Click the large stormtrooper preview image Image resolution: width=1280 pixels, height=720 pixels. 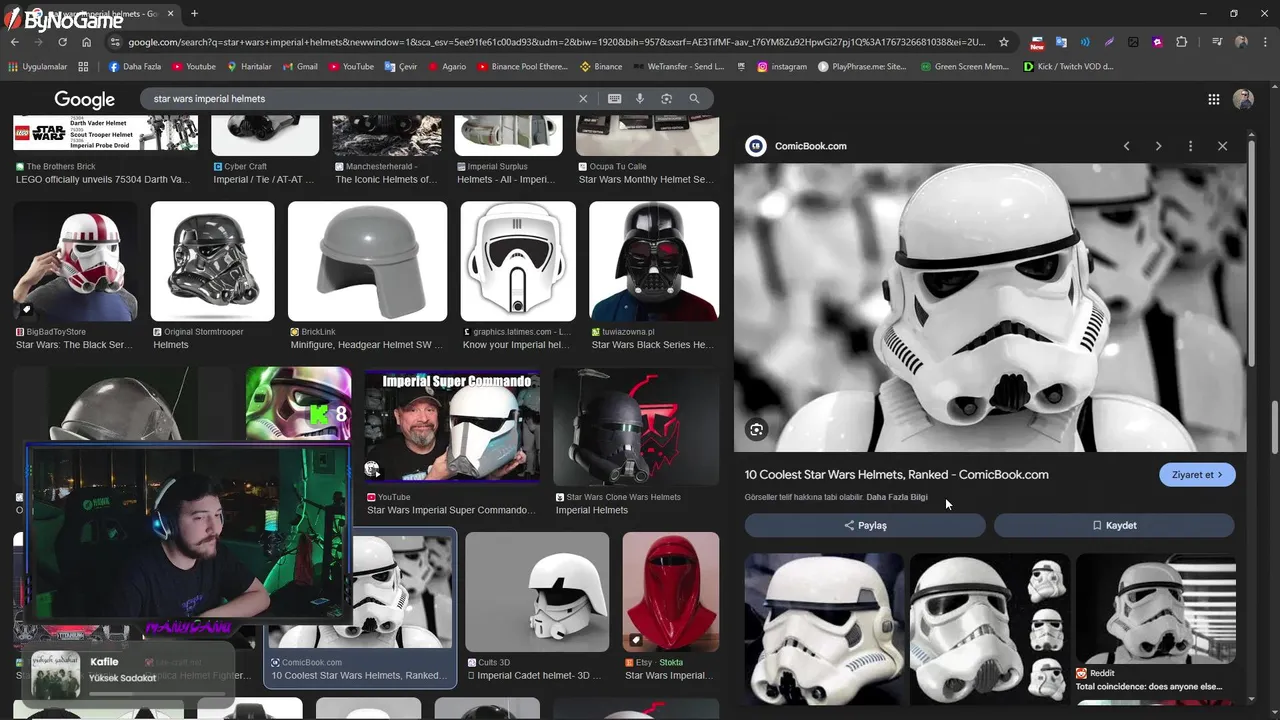(990, 308)
